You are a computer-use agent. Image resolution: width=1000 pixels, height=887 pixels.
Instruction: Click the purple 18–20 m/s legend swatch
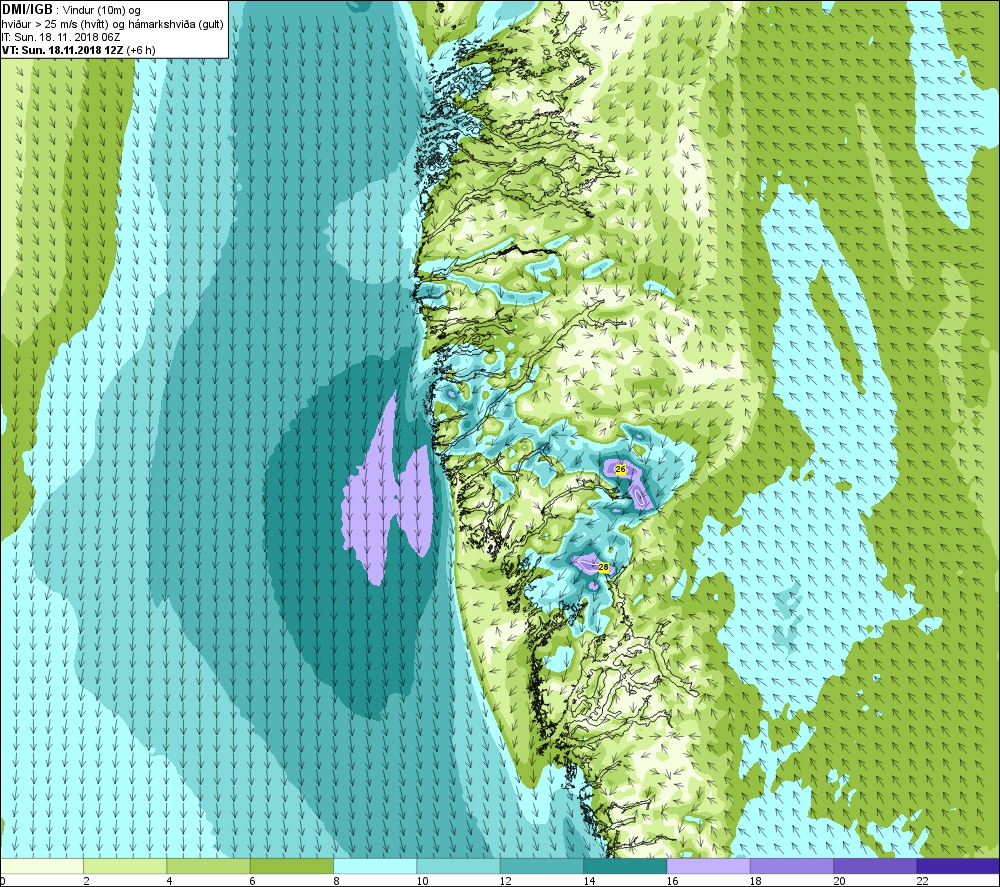pyautogui.click(x=791, y=866)
